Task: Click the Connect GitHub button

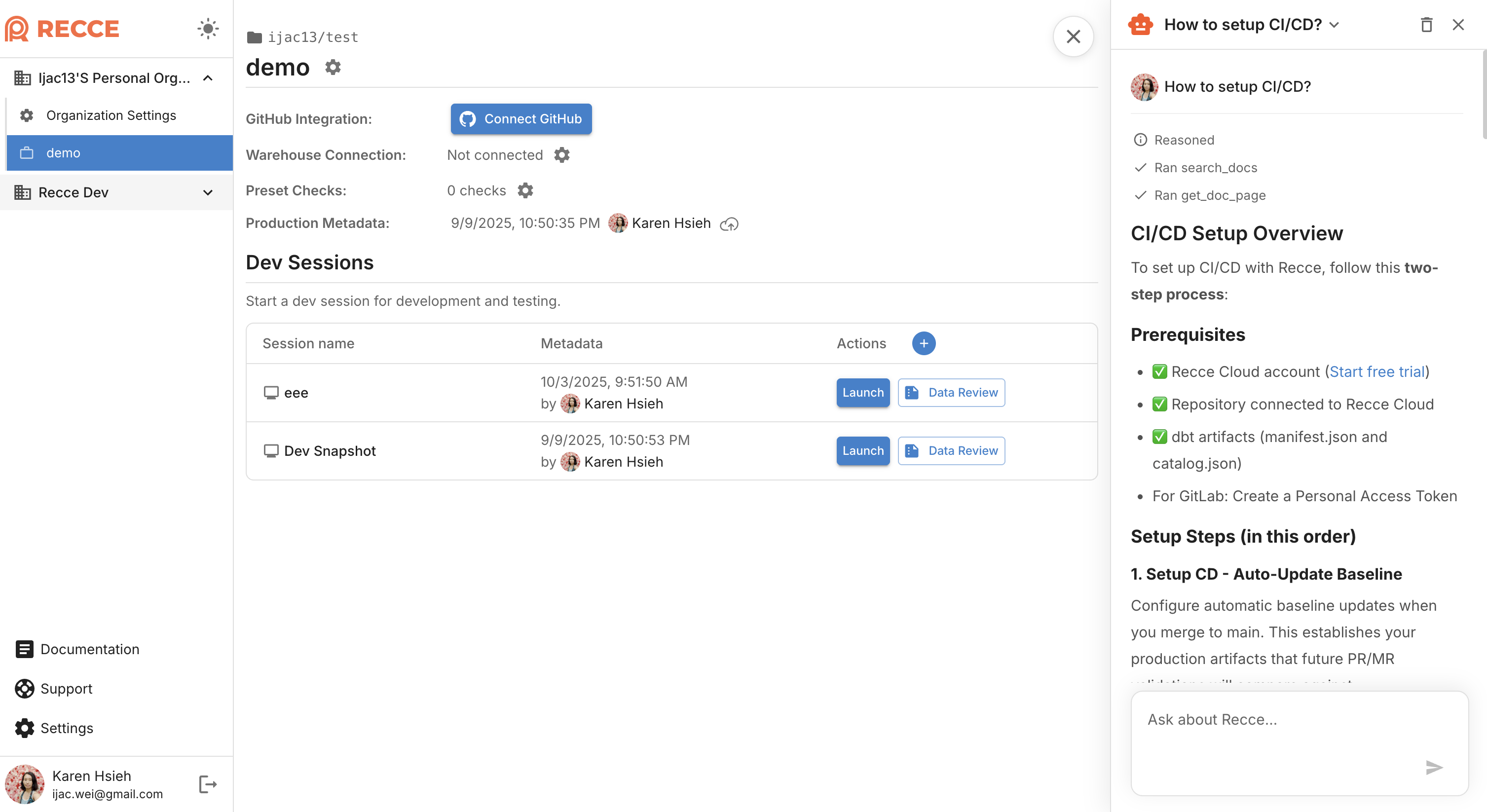Action: [520, 119]
